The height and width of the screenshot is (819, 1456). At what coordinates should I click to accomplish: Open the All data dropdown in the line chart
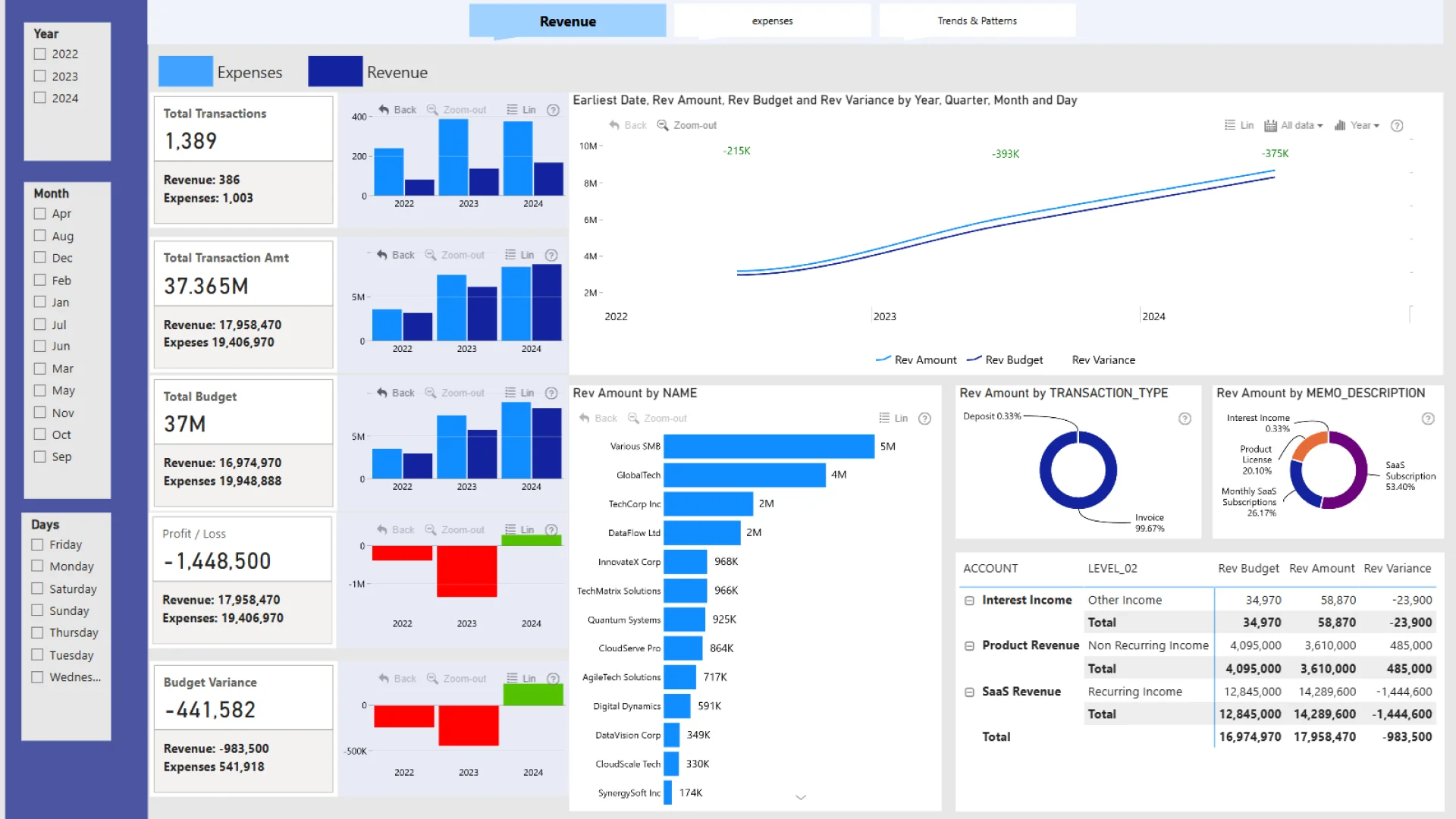click(x=1301, y=125)
